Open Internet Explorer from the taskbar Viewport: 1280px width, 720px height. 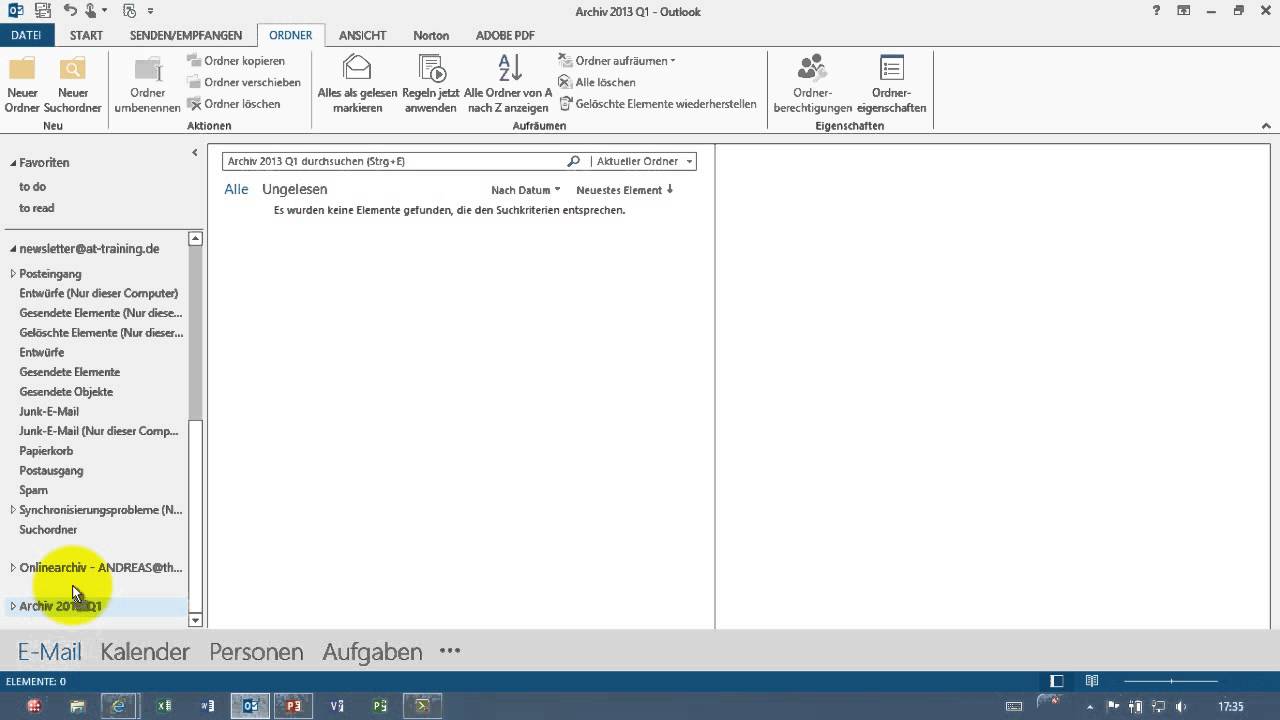(x=119, y=706)
